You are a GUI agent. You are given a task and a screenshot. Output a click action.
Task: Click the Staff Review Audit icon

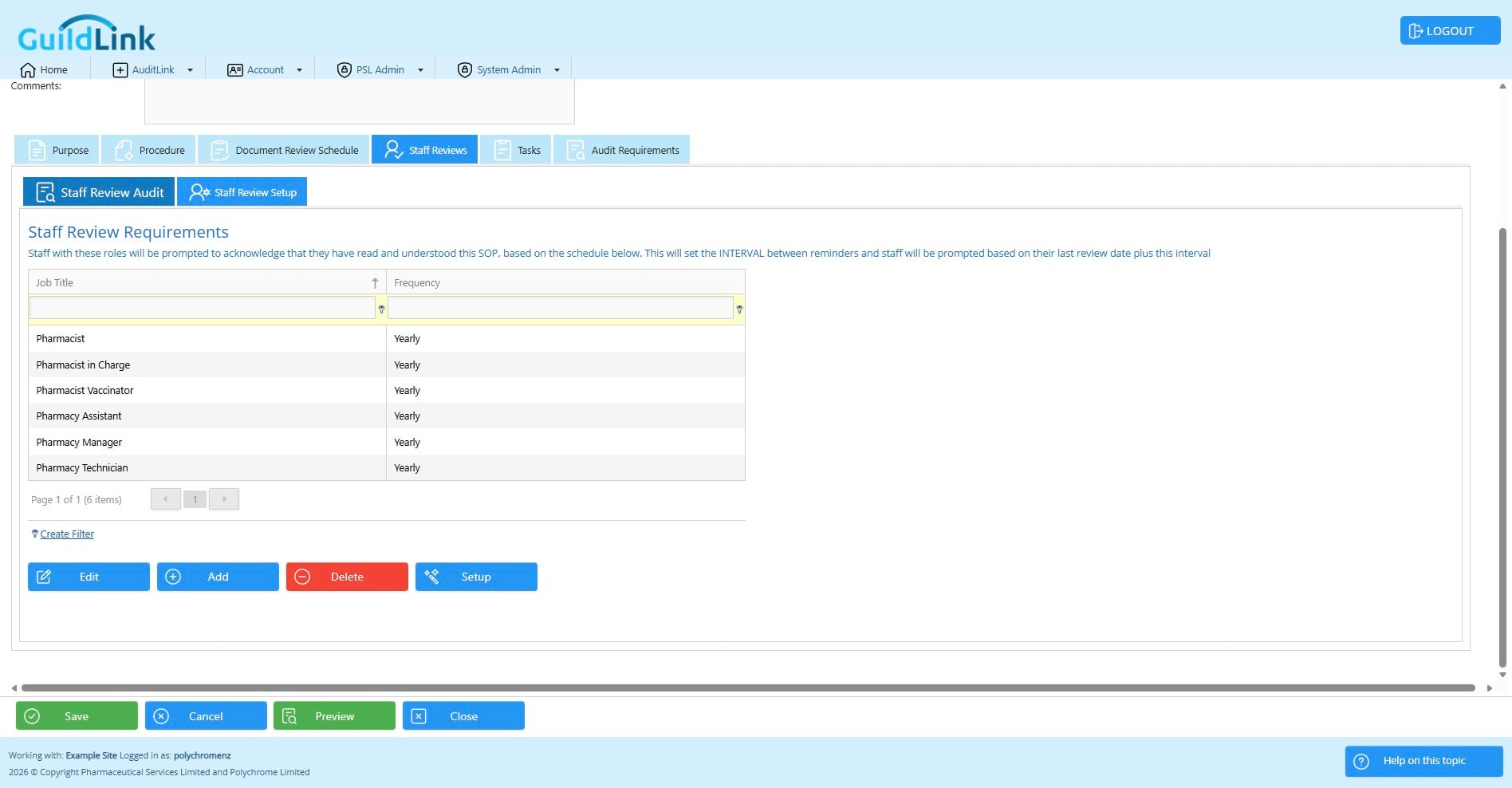pos(46,192)
